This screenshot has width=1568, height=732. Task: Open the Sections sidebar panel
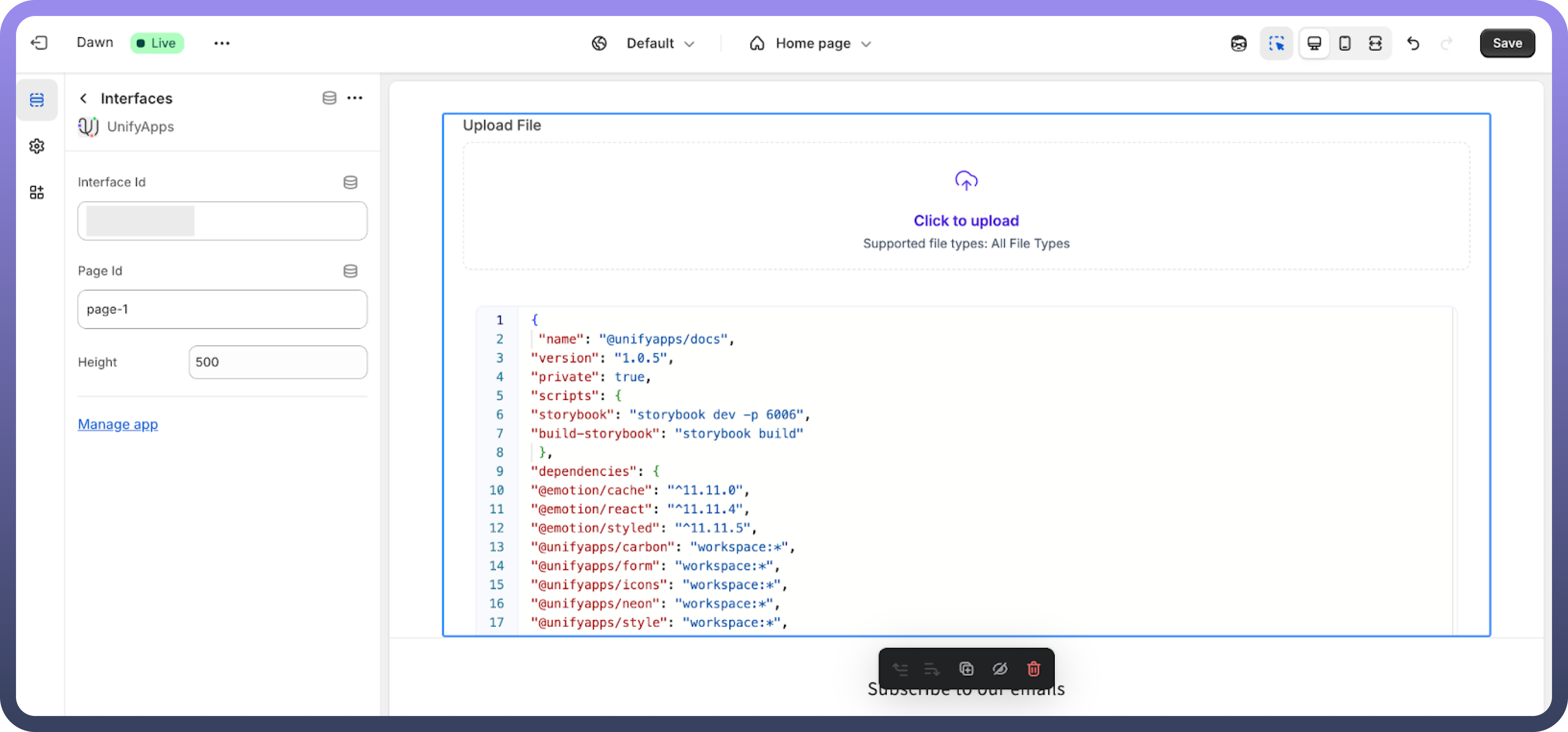pos(36,99)
